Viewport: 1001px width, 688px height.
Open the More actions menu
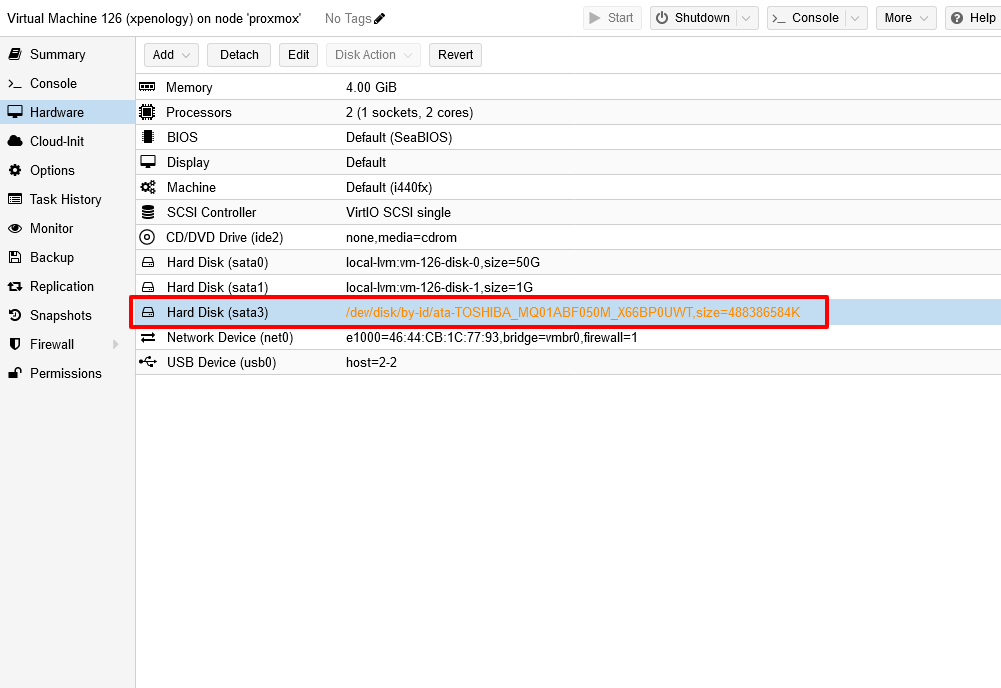click(x=906, y=18)
